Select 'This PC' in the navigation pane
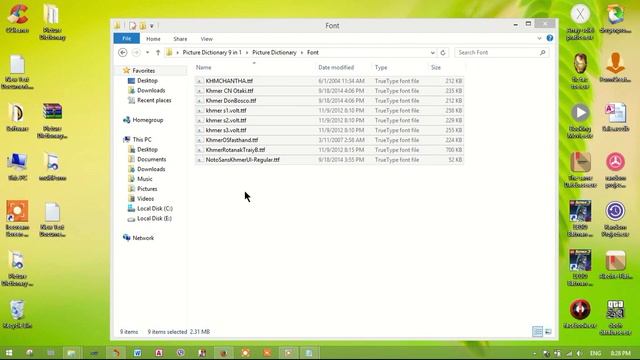640x360 pixels. coord(142,140)
